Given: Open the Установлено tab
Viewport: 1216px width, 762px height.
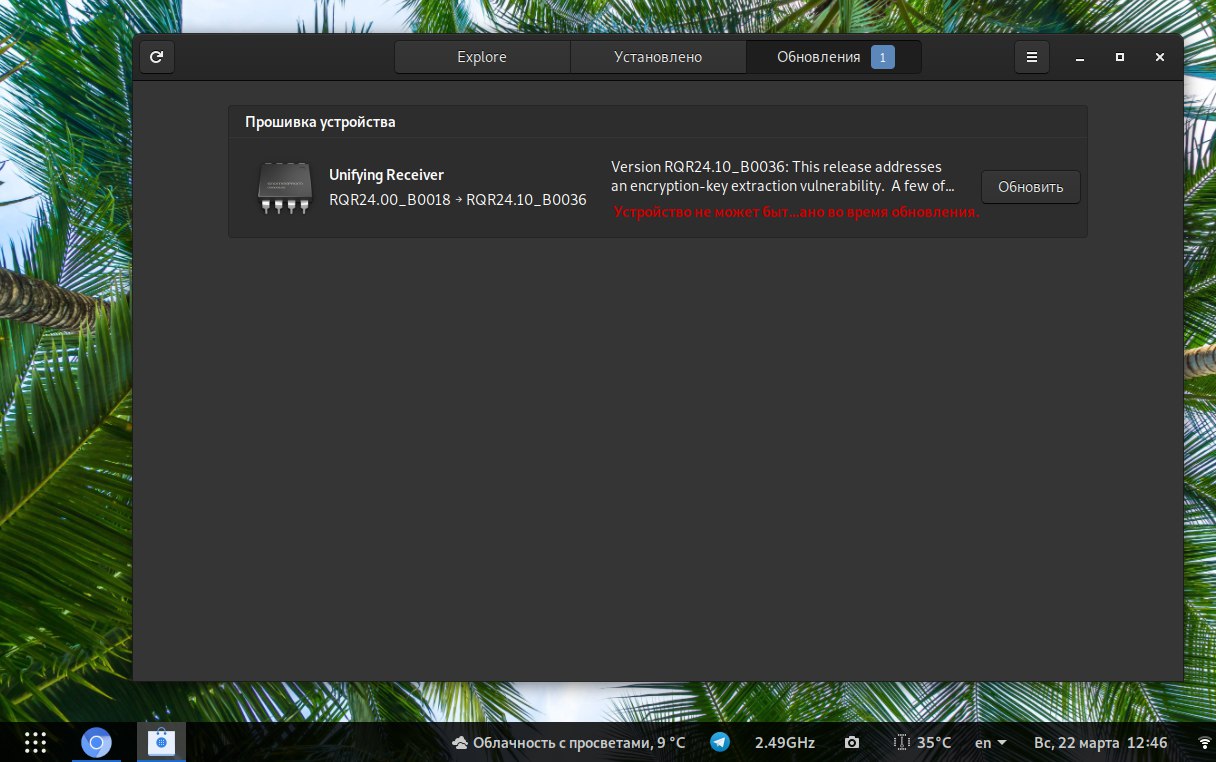Looking at the screenshot, I should [658, 57].
